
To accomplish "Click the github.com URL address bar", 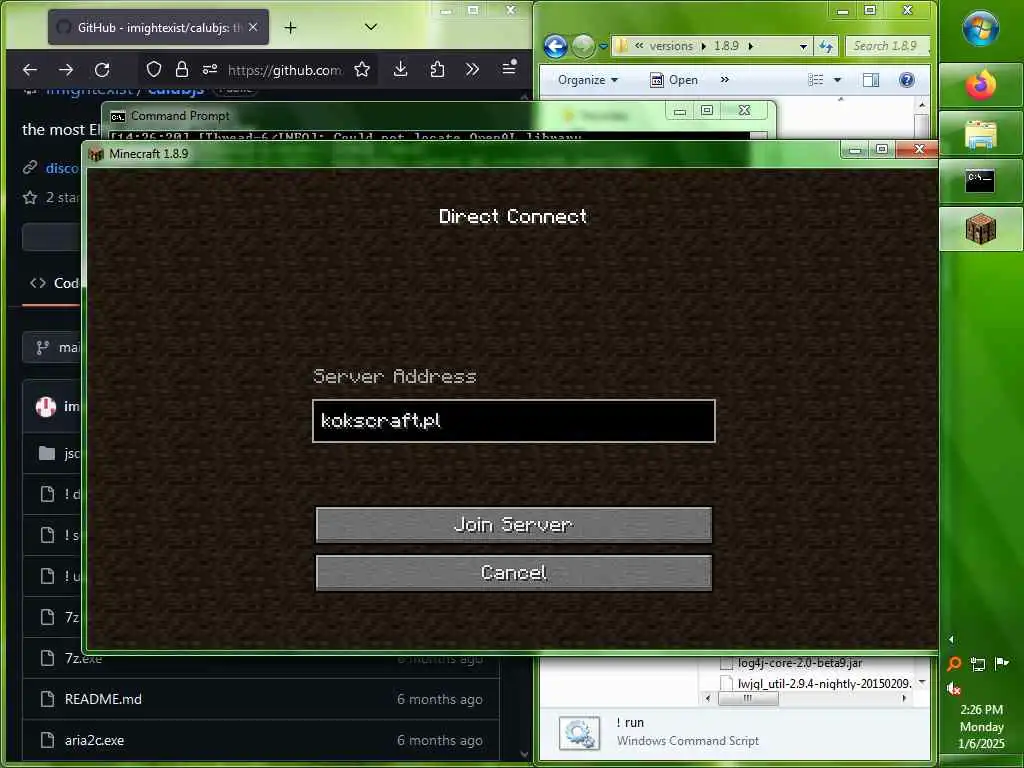I will [284, 70].
